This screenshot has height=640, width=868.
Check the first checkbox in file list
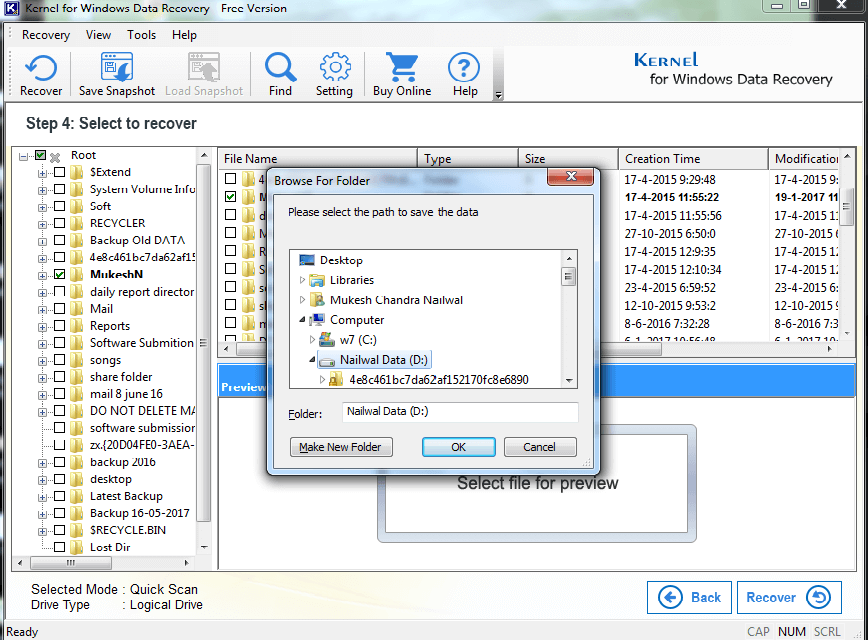(x=231, y=178)
